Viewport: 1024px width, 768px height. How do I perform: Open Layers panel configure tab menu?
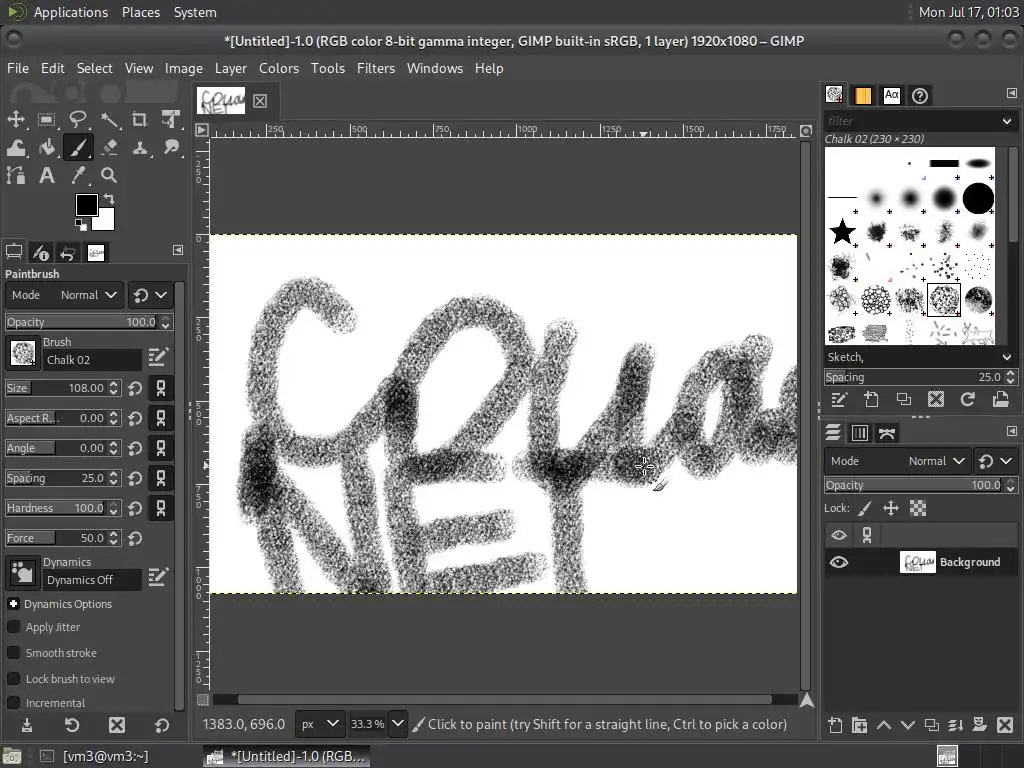tap(1012, 431)
